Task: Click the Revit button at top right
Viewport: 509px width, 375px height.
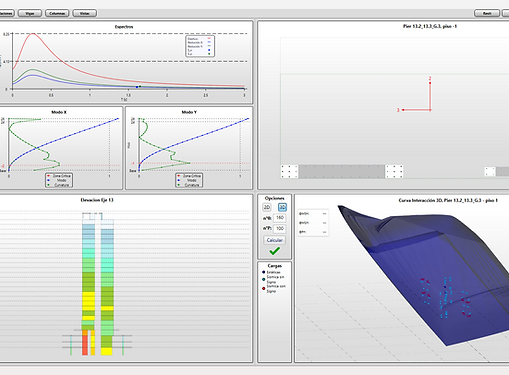Action: pos(487,13)
